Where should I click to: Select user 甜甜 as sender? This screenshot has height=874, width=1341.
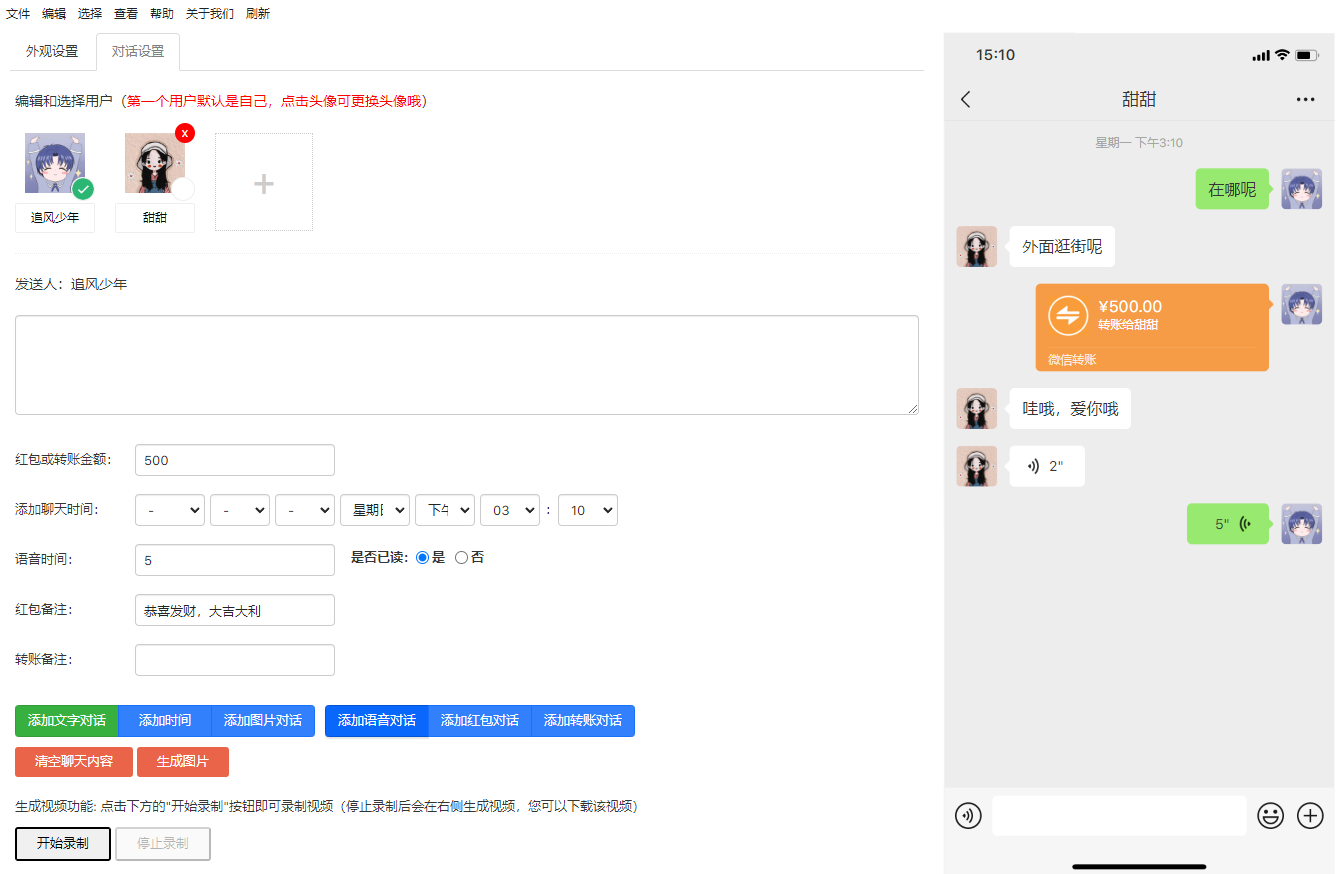pos(155,165)
